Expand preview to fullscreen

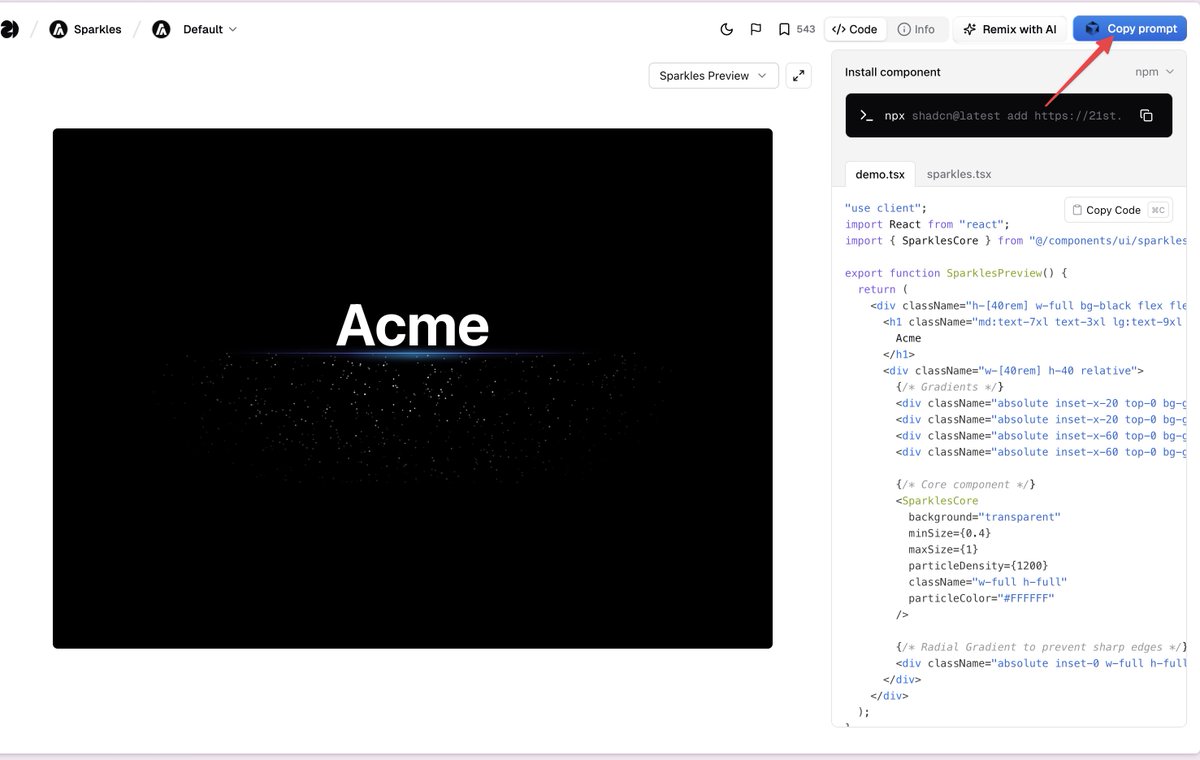tap(798, 76)
